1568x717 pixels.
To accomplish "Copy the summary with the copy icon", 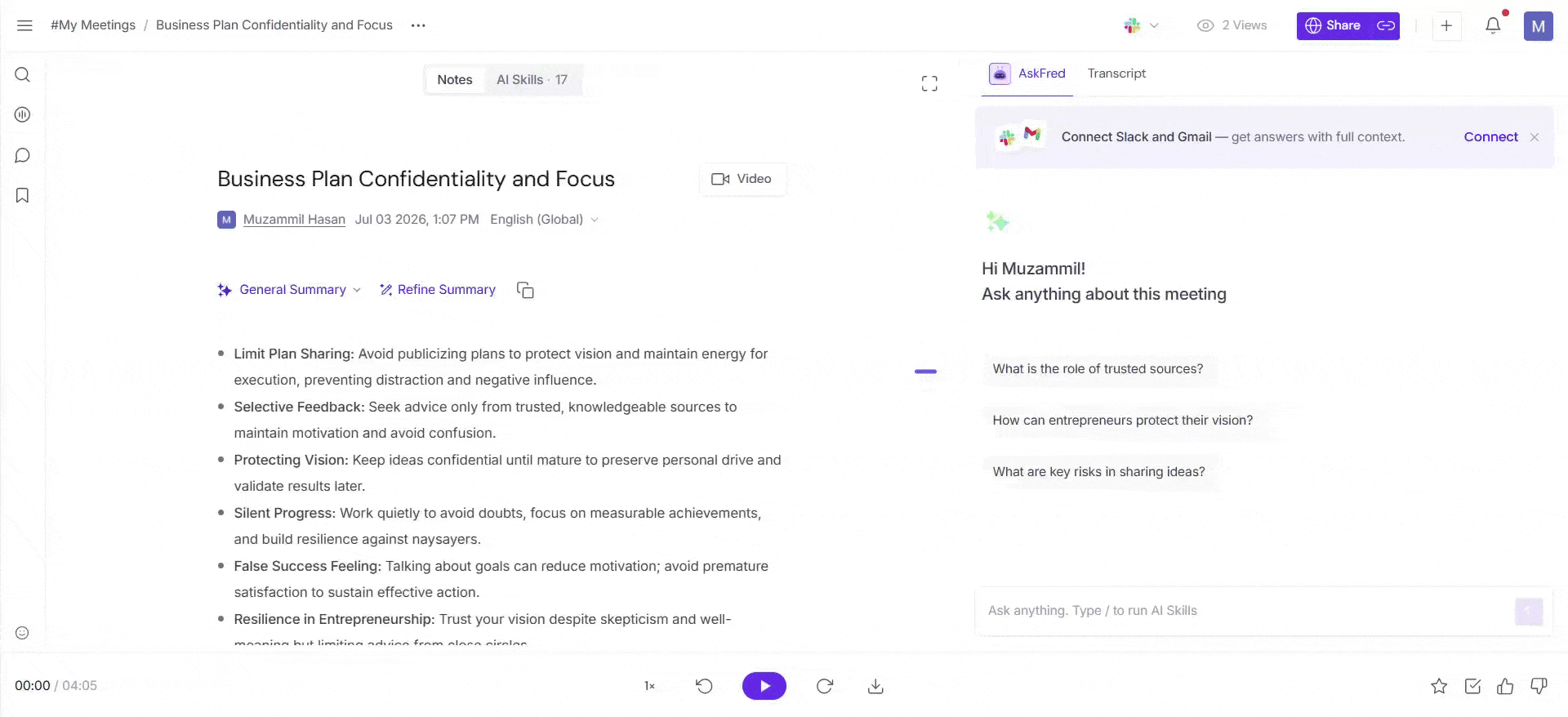I will [525, 290].
